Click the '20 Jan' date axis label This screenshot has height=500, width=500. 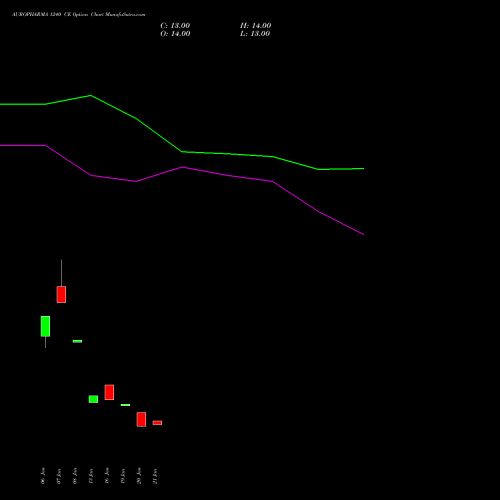[139, 476]
